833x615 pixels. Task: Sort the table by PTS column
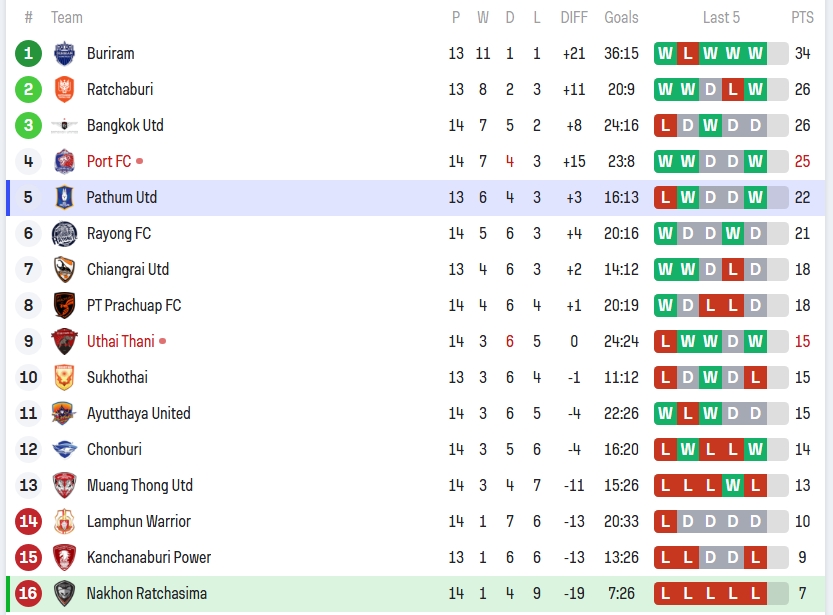click(x=802, y=17)
